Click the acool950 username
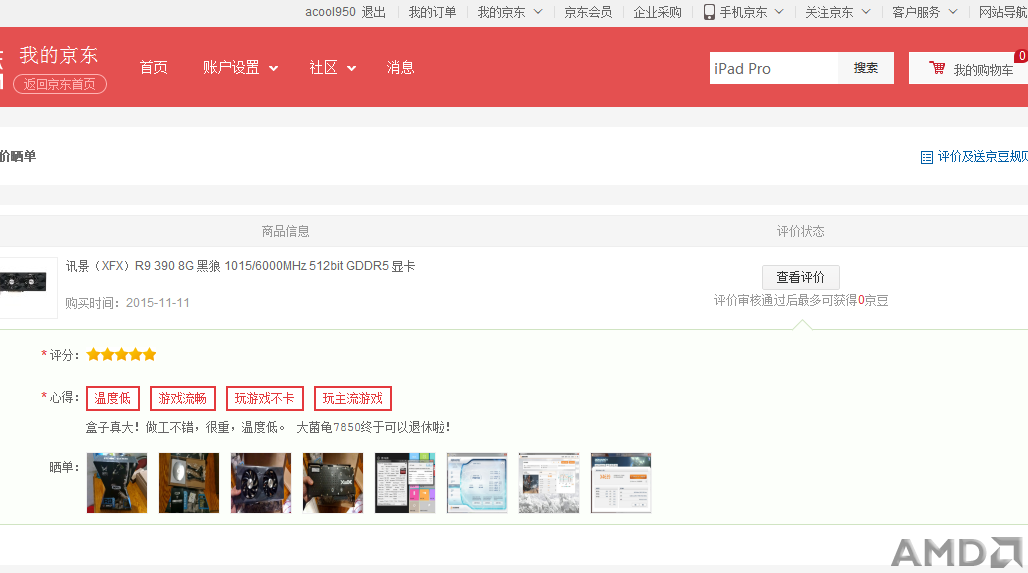The width and height of the screenshot is (1028, 573). pos(330,12)
